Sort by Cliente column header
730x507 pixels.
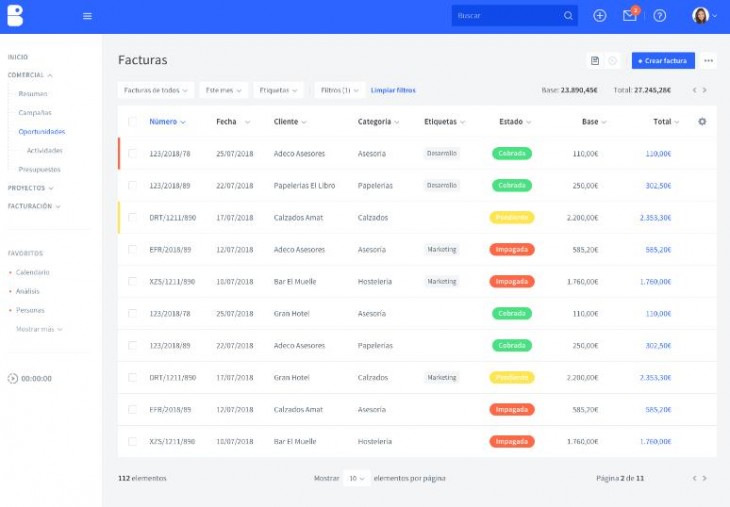point(290,122)
